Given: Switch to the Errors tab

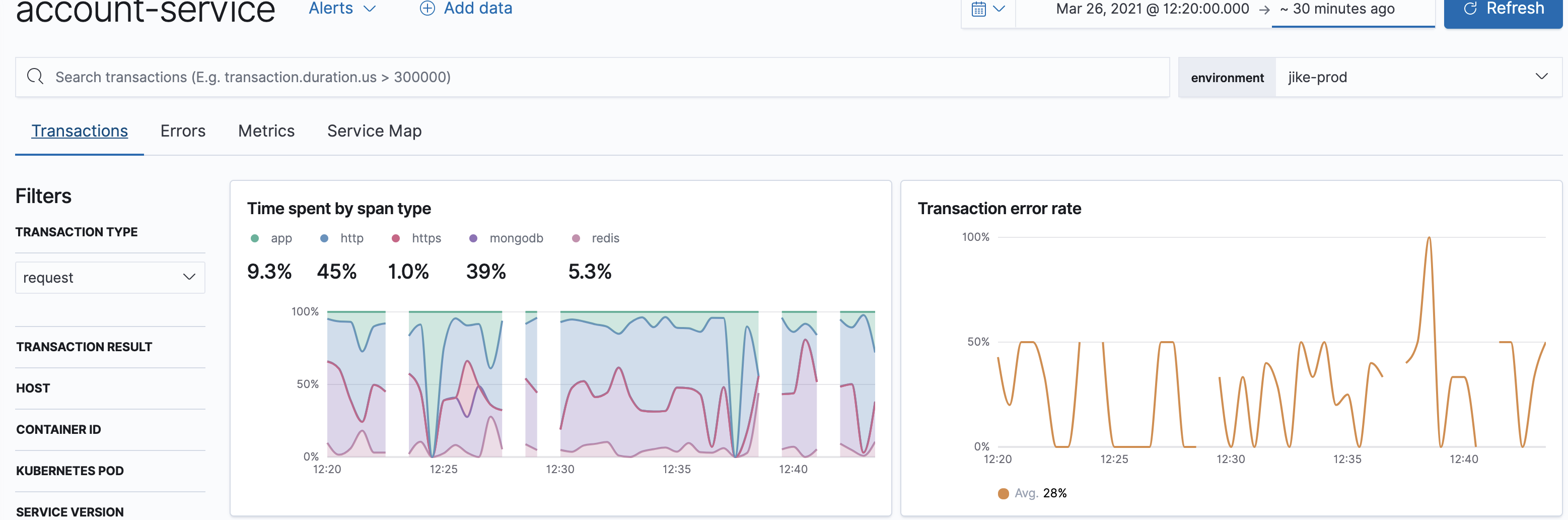Looking at the screenshot, I should pyautogui.click(x=183, y=131).
